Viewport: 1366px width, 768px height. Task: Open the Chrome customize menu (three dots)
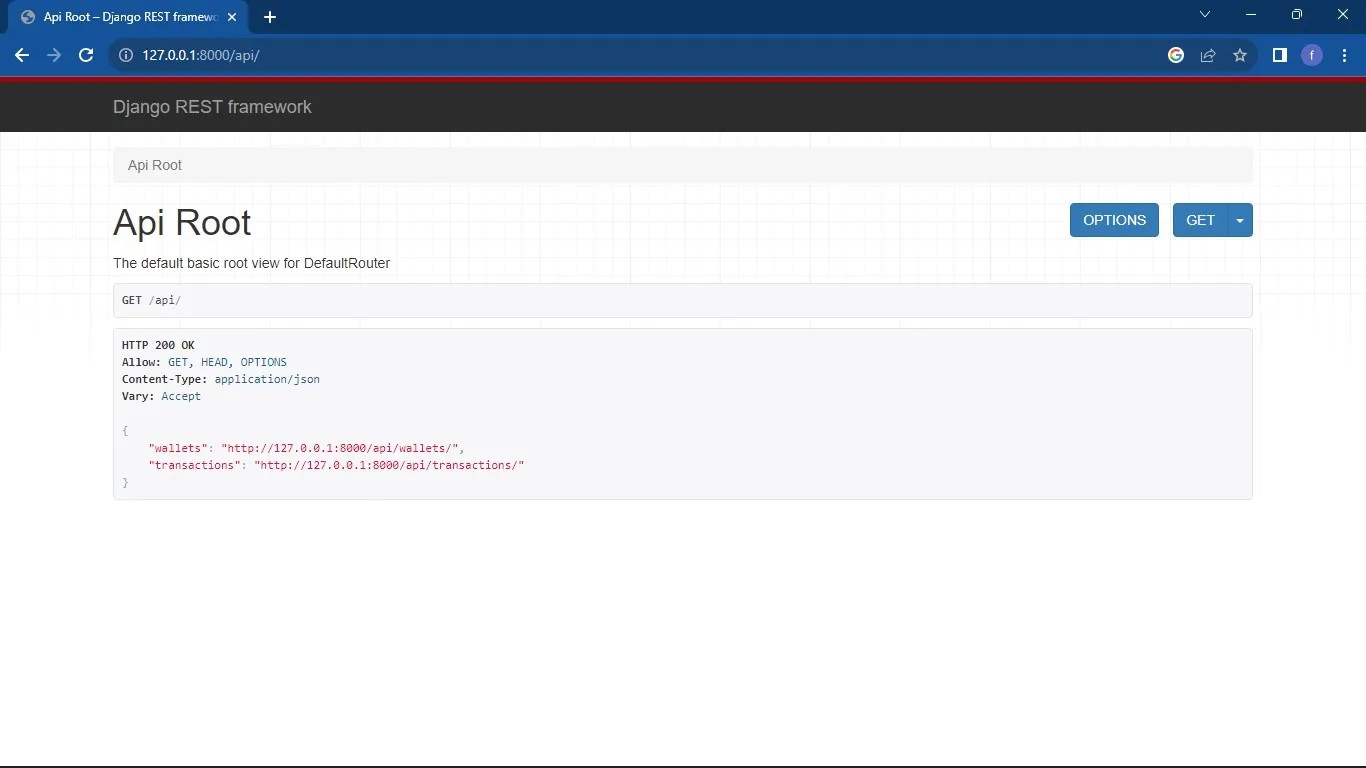pos(1345,55)
